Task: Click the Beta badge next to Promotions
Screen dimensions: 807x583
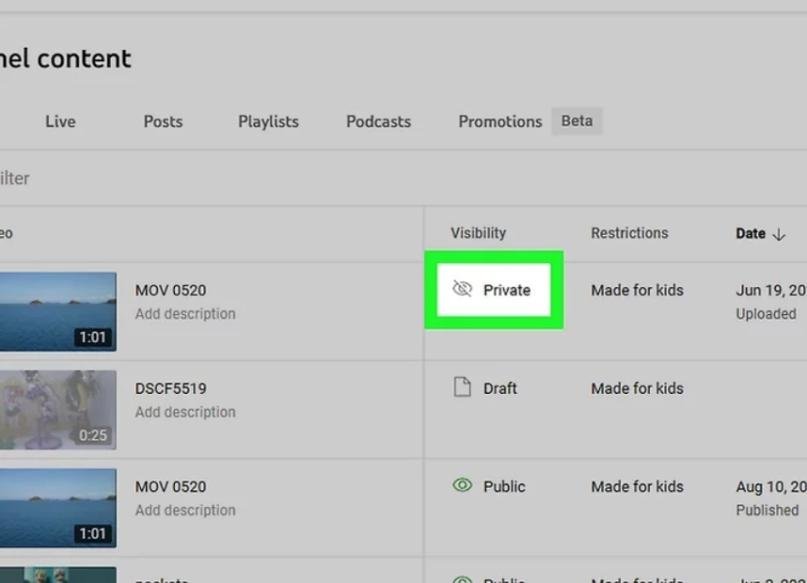Action: (577, 121)
